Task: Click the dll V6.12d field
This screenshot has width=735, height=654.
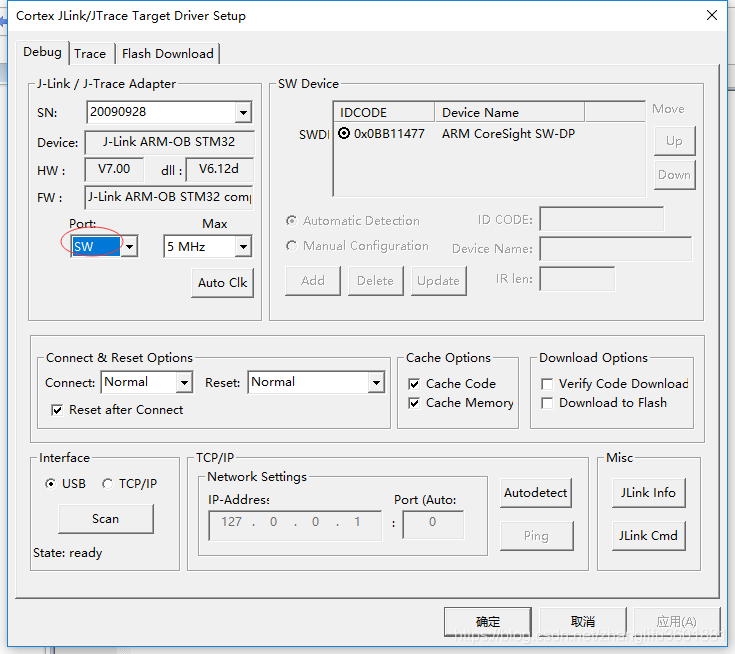Action: (219, 170)
